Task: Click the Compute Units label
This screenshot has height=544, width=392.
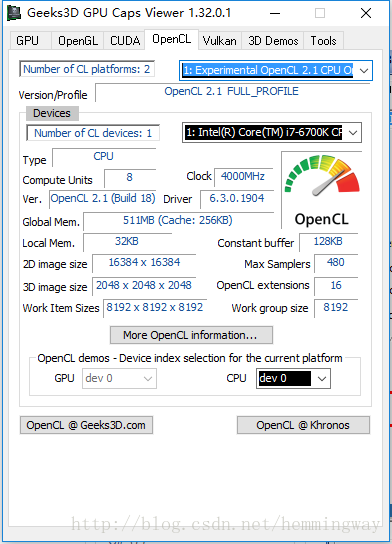Action: [x=58, y=180]
